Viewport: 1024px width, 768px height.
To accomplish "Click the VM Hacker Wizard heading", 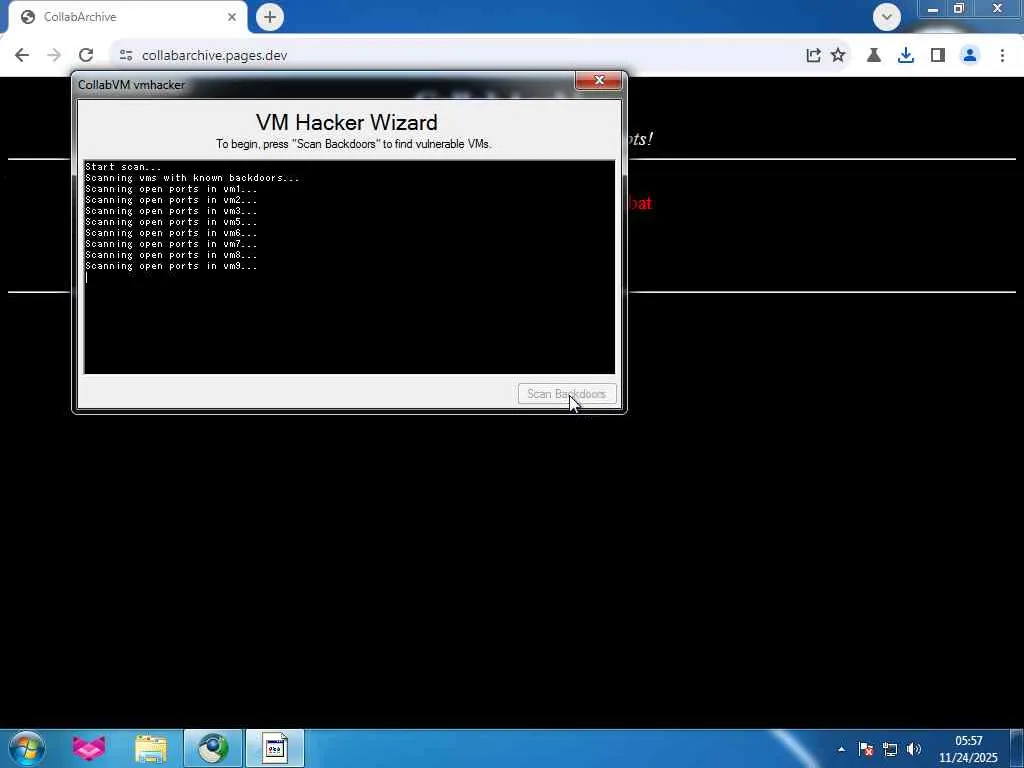I will pos(347,122).
